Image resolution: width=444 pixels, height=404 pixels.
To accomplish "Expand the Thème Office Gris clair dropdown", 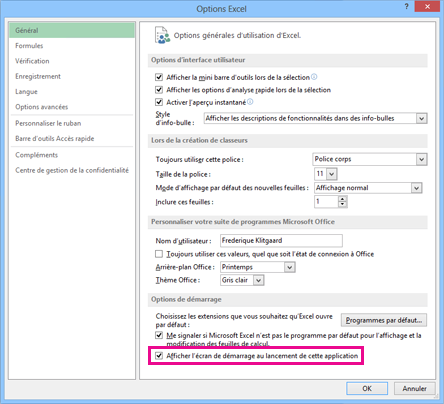I will pyautogui.click(x=258, y=280).
